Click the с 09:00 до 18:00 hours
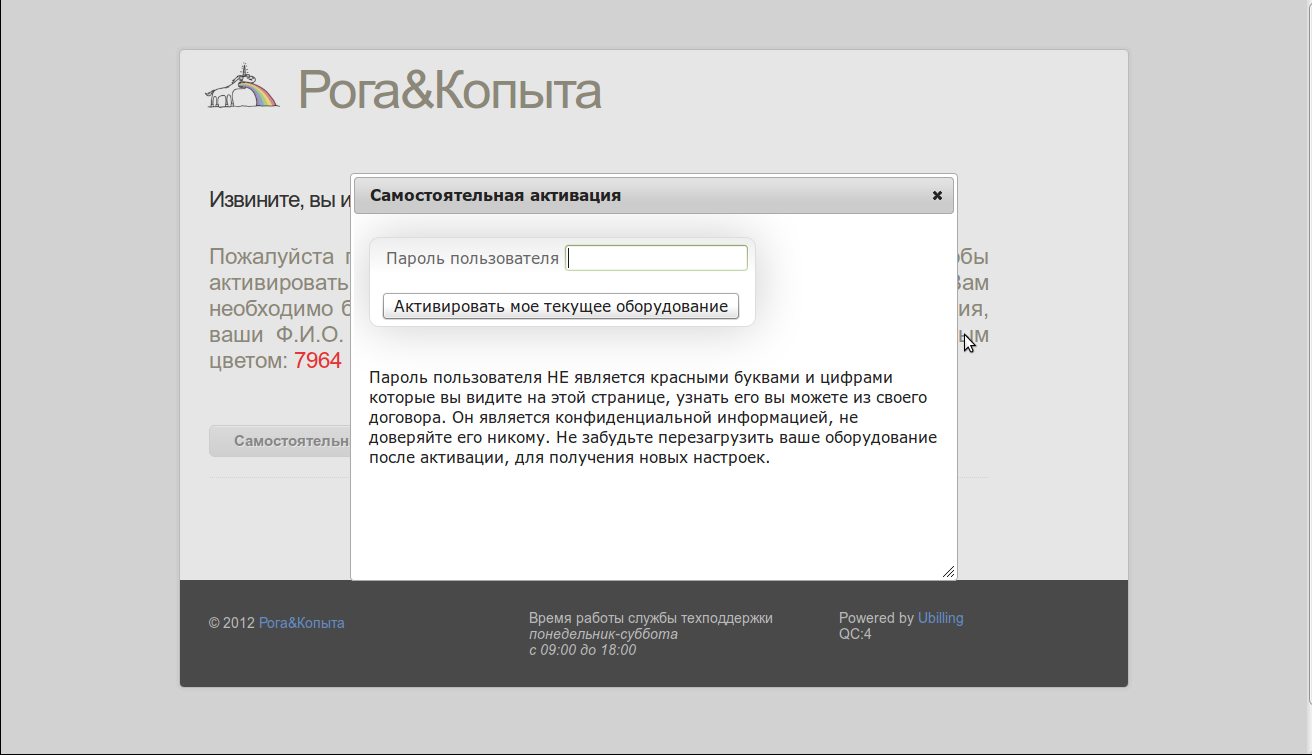The width and height of the screenshot is (1312, 755). point(582,650)
